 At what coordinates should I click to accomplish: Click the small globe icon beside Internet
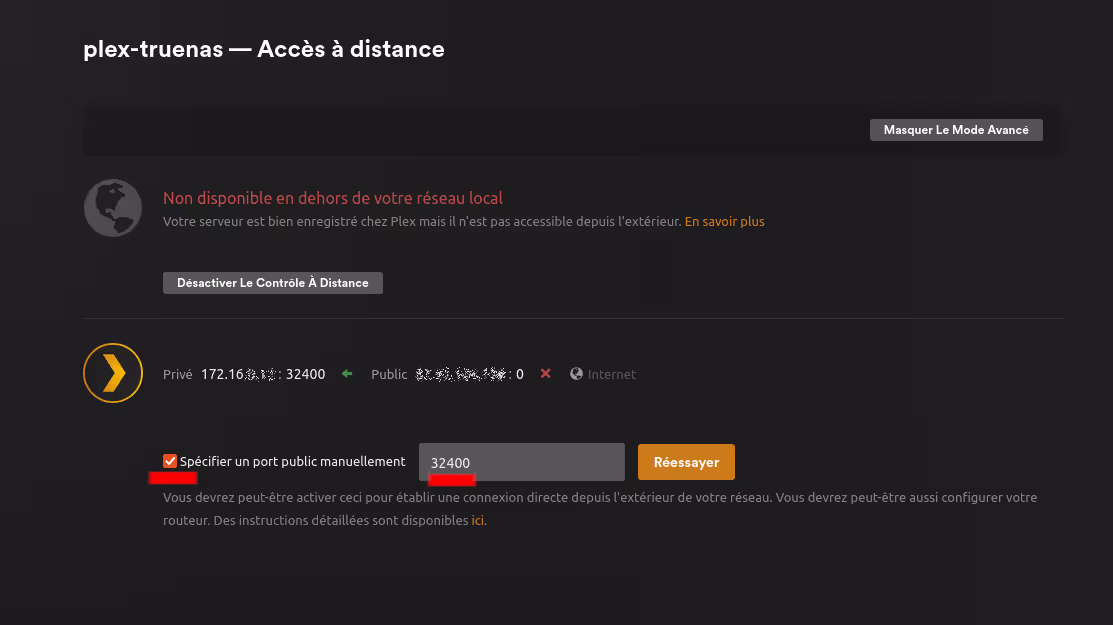[x=576, y=374]
